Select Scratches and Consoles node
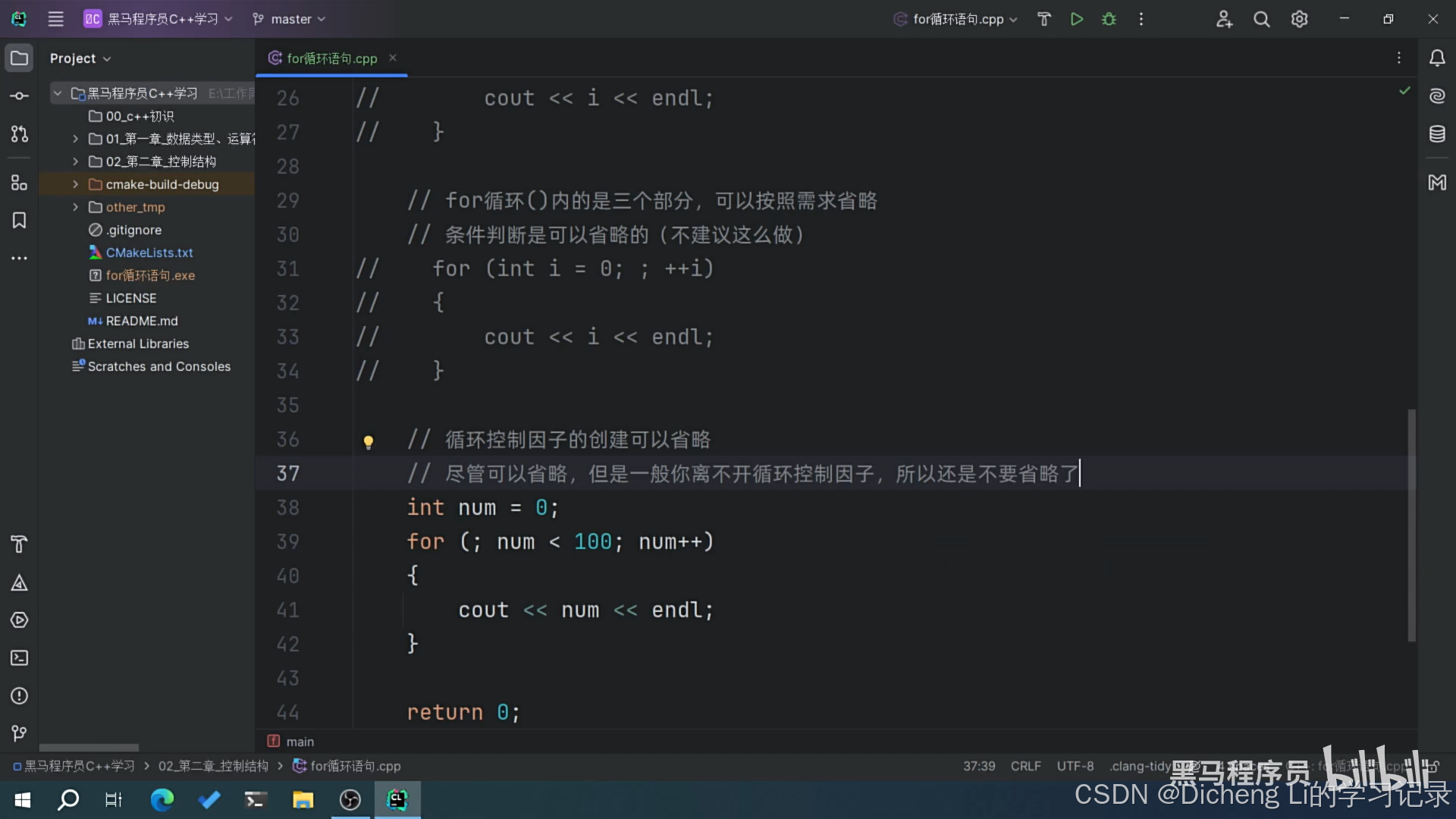 click(151, 366)
